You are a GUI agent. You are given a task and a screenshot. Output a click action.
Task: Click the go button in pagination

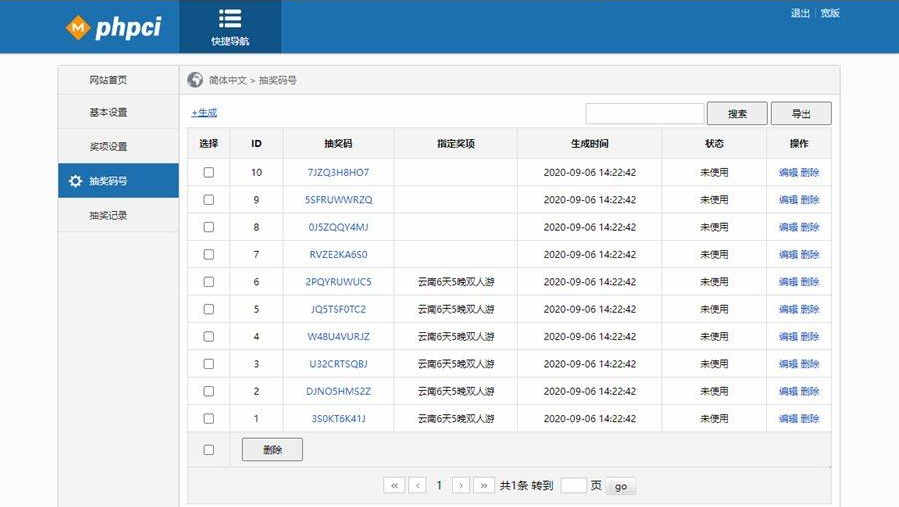coord(620,486)
